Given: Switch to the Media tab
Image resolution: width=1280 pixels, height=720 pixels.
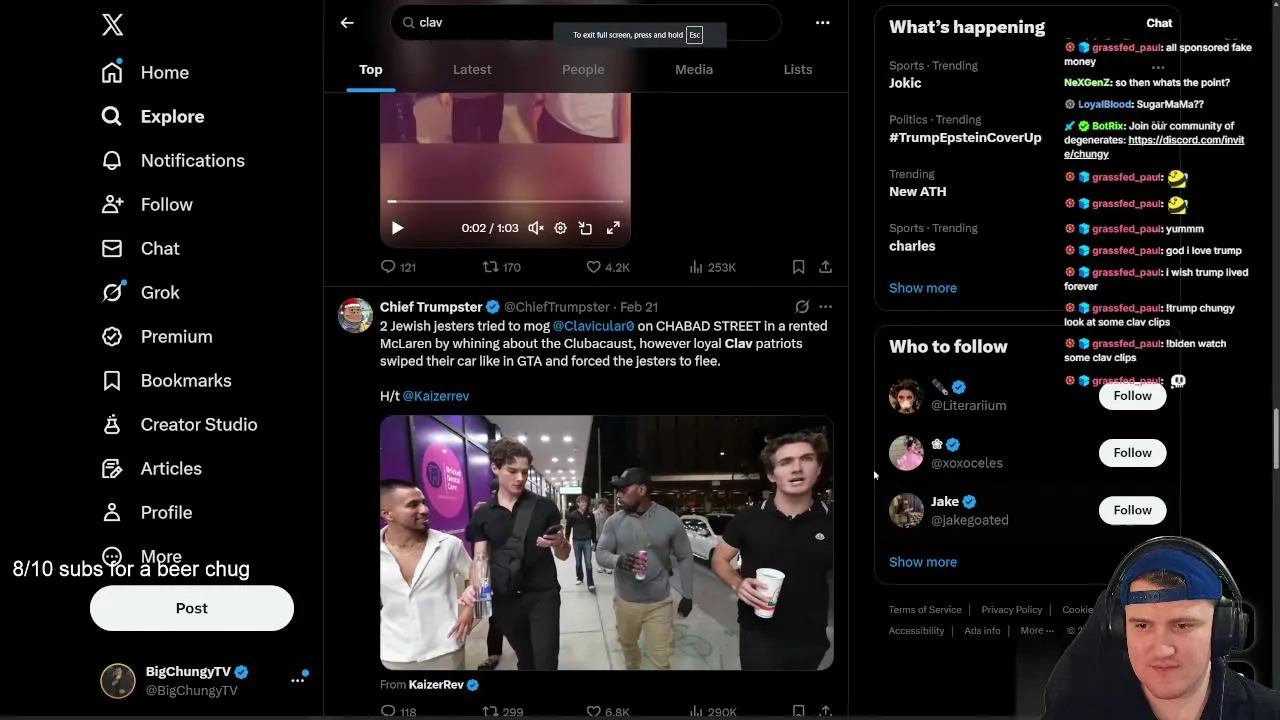Looking at the screenshot, I should coord(694,69).
